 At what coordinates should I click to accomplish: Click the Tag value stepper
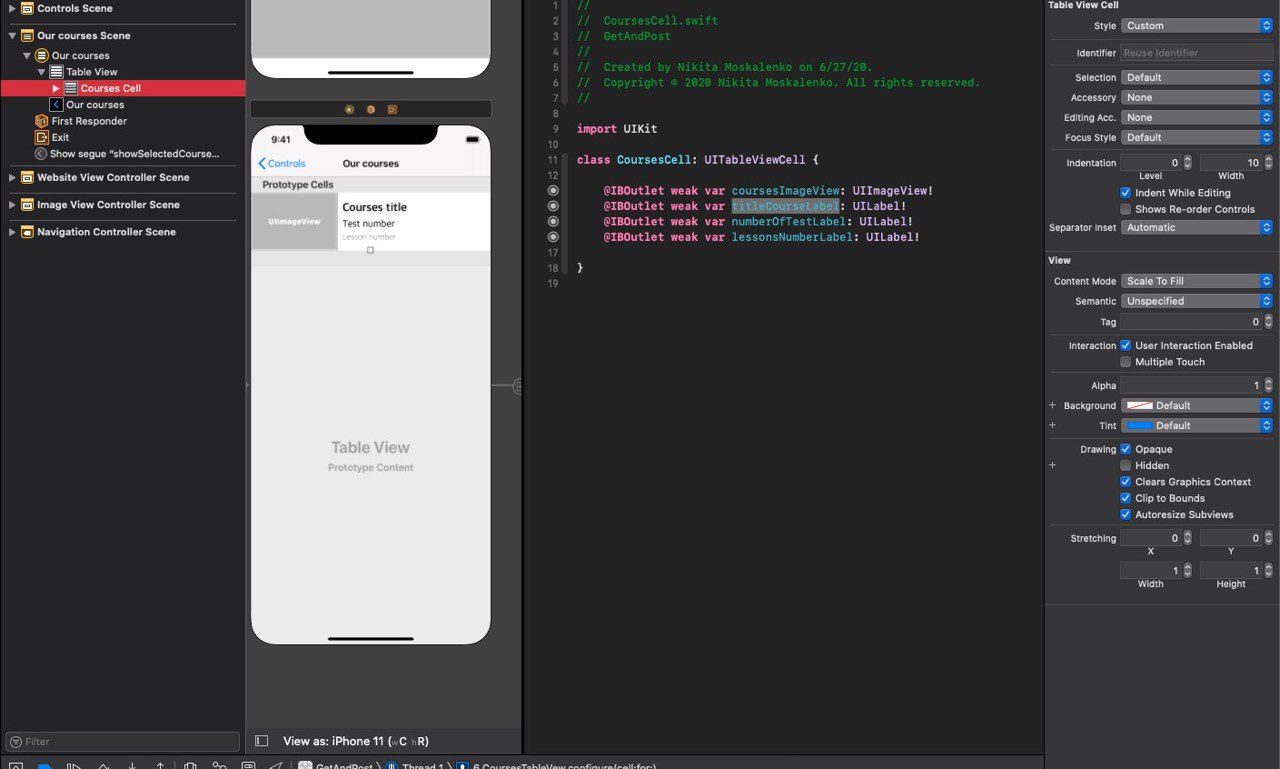(1268, 321)
